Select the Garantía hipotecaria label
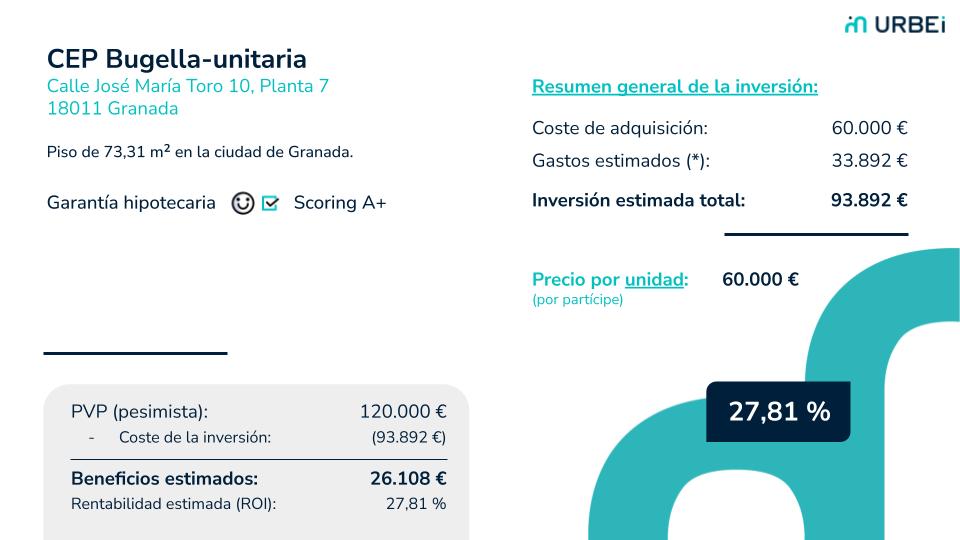The height and width of the screenshot is (540, 960). pyautogui.click(x=131, y=203)
